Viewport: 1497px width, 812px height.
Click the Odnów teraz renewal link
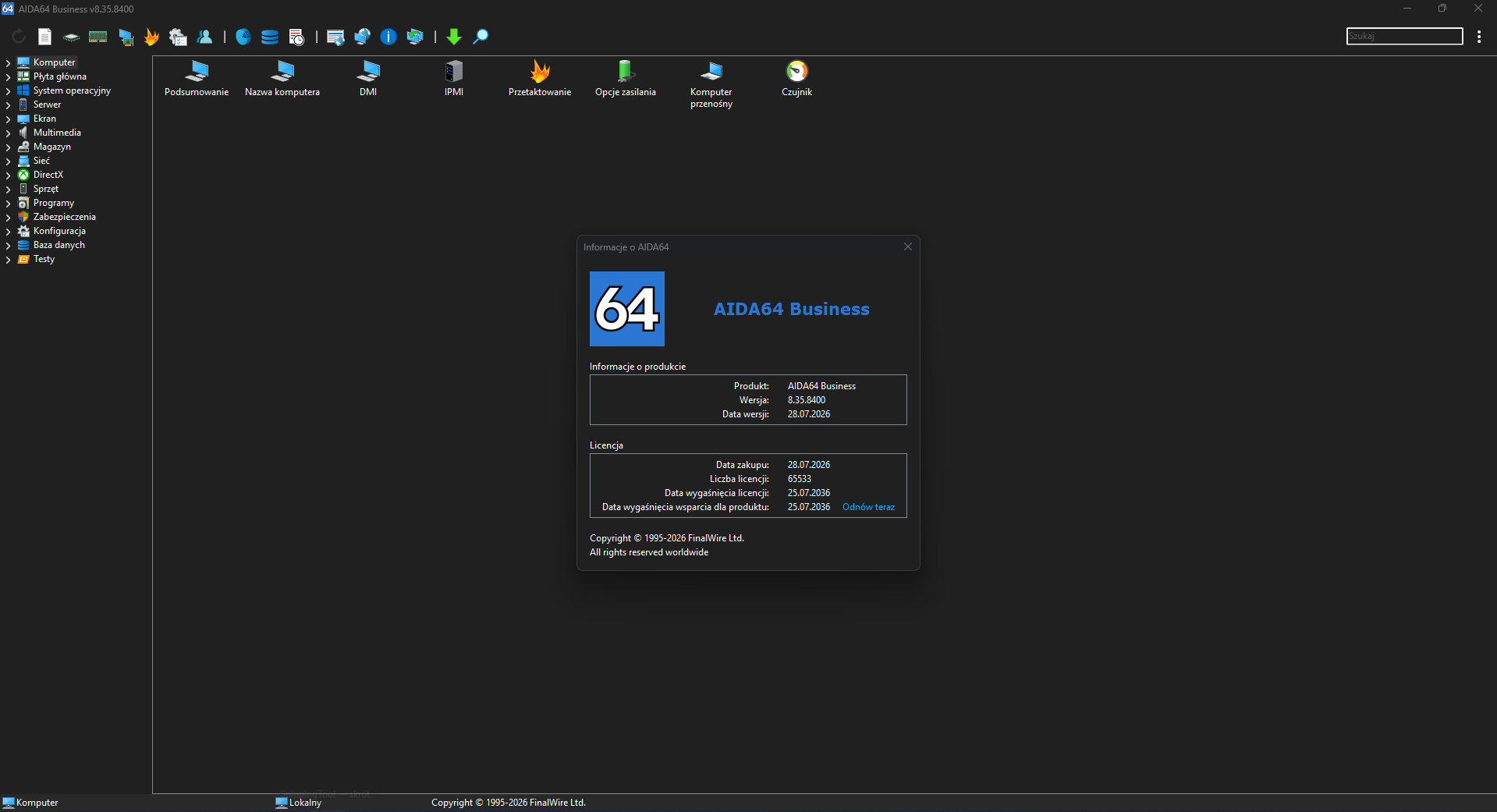868,507
